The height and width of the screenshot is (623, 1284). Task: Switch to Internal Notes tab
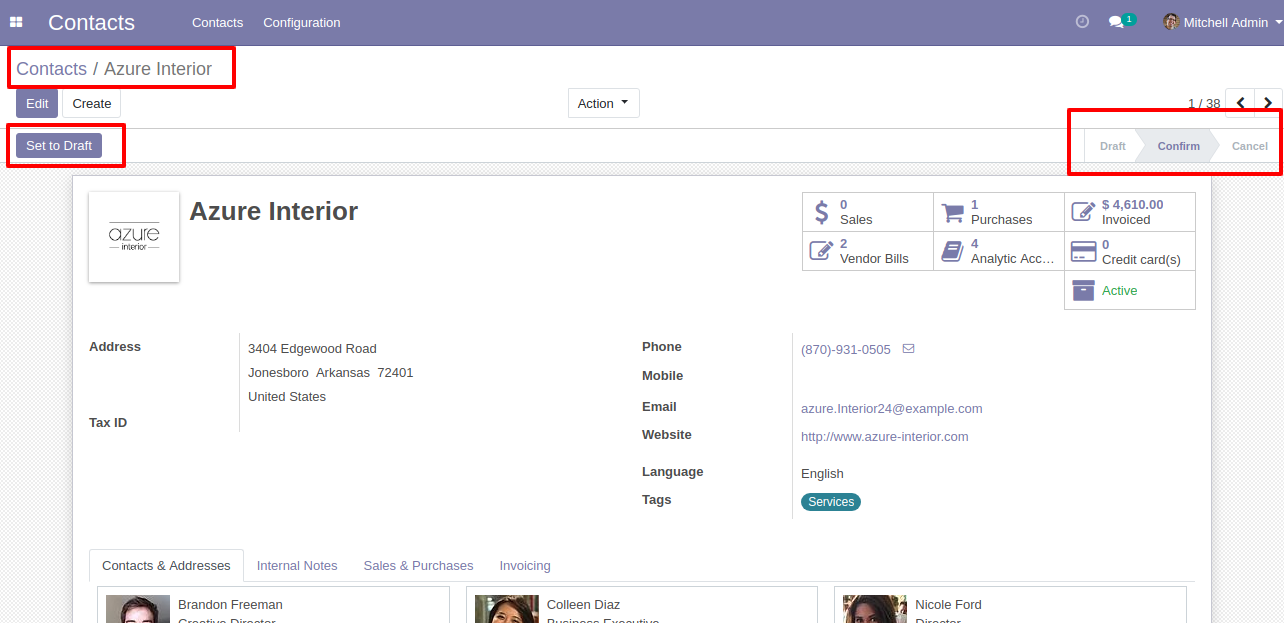tap(297, 565)
